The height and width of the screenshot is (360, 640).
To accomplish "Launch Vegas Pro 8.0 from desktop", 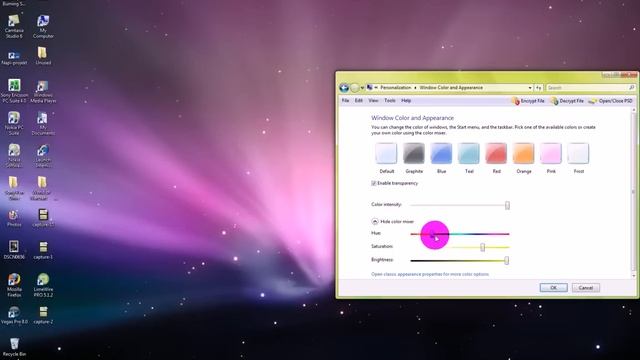I will (x=14, y=315).
